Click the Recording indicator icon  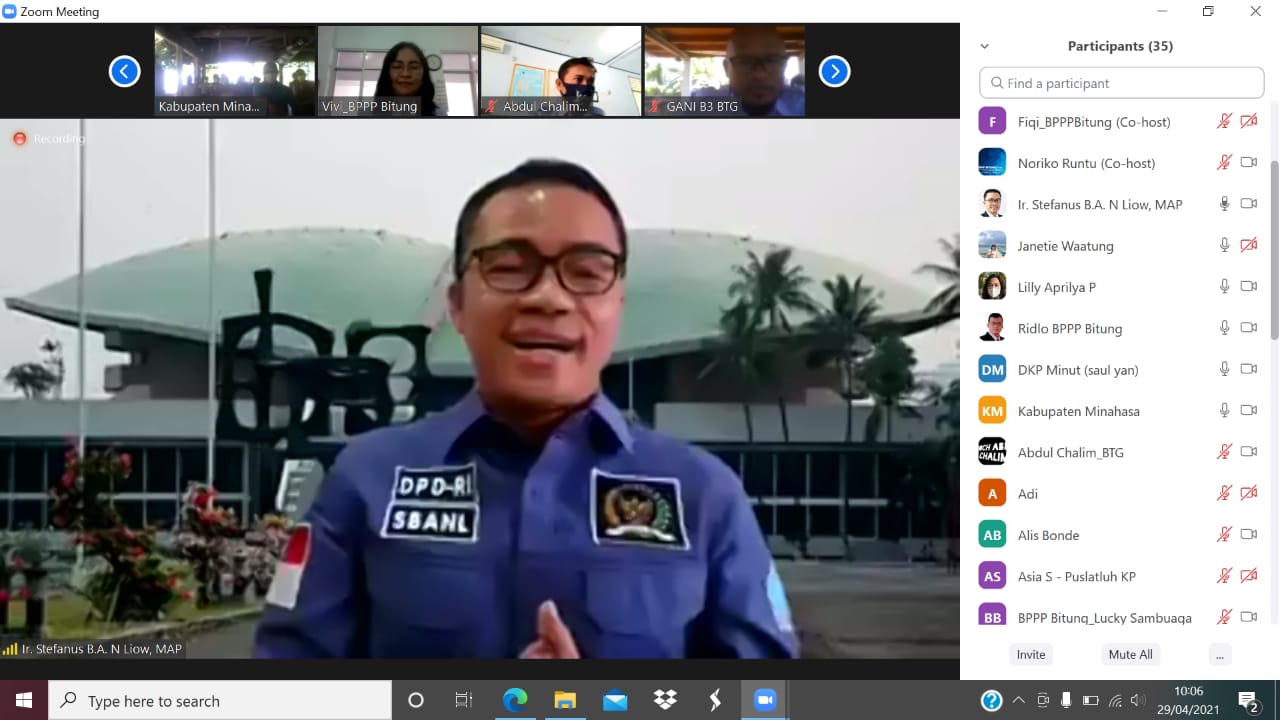tap(20, 138)
